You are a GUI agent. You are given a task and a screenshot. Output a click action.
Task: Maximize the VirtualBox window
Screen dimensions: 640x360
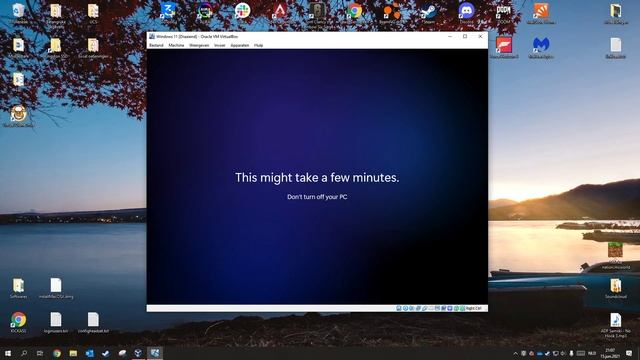pos(465,36)
